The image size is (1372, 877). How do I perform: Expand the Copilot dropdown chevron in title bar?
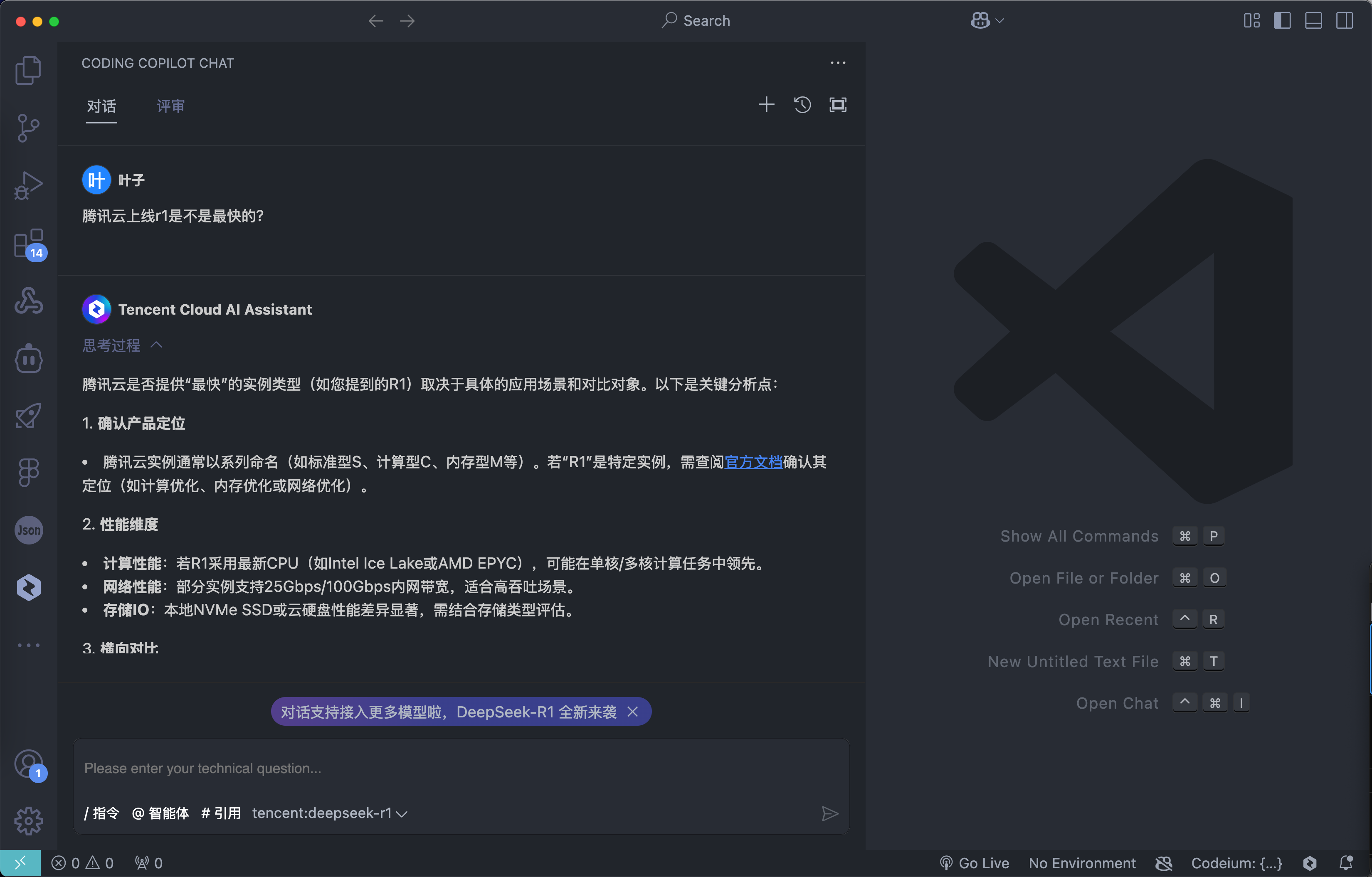click(x=999, y=21)
